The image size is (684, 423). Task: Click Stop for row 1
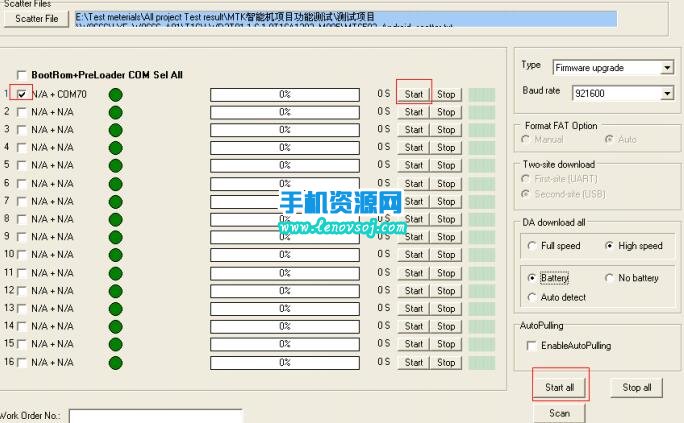(x=446, y=94)
